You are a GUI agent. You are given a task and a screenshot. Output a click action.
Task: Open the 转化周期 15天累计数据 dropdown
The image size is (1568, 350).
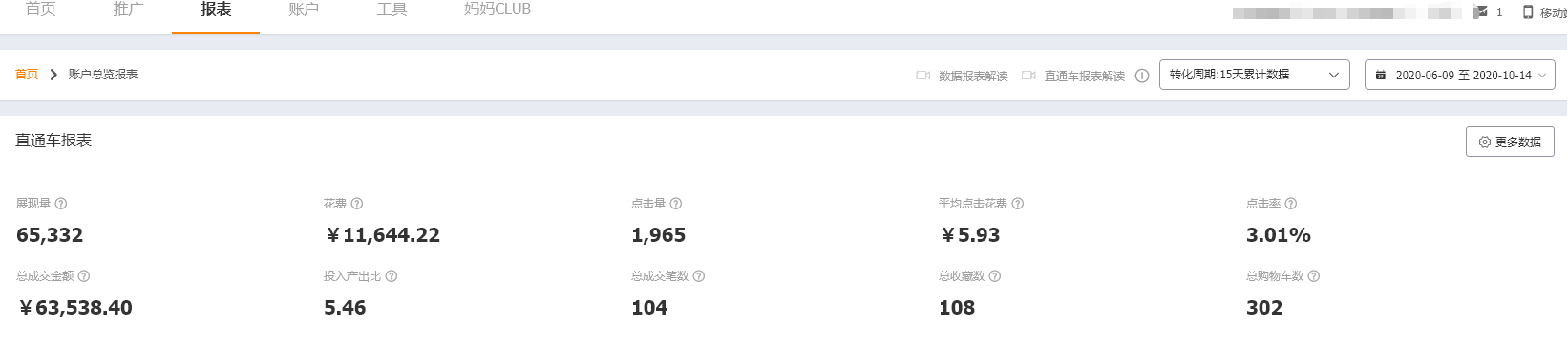pos(1255,75)
